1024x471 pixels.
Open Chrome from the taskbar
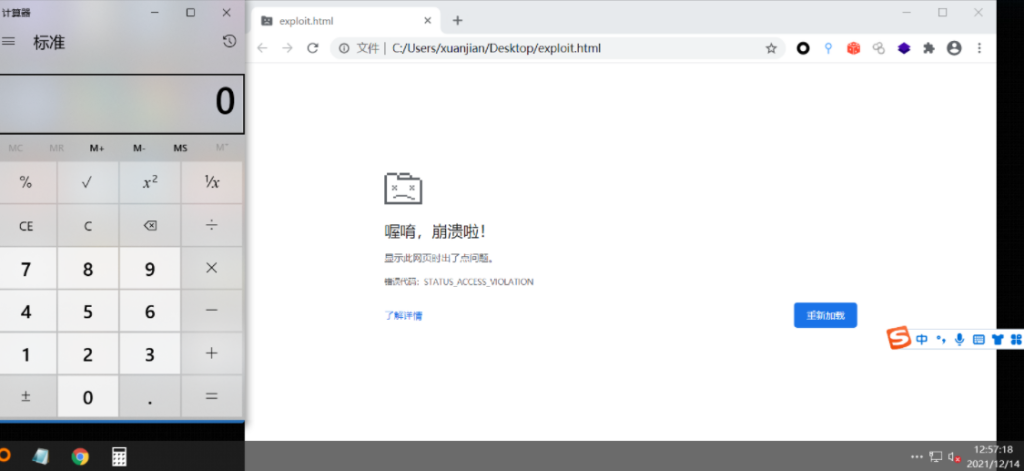tap(80, 457)
